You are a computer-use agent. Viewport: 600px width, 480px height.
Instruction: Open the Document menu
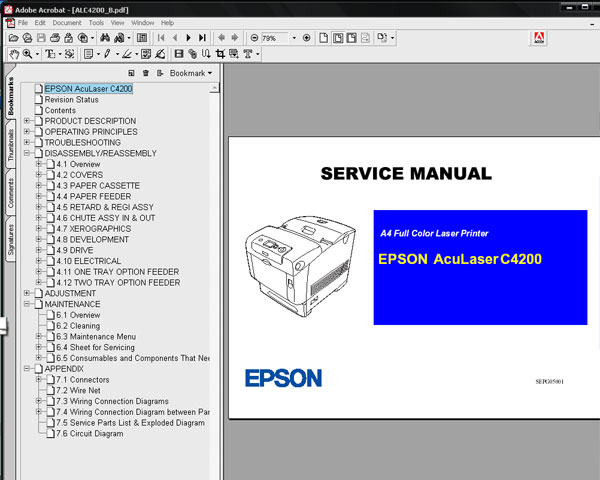tap(67, 23)
